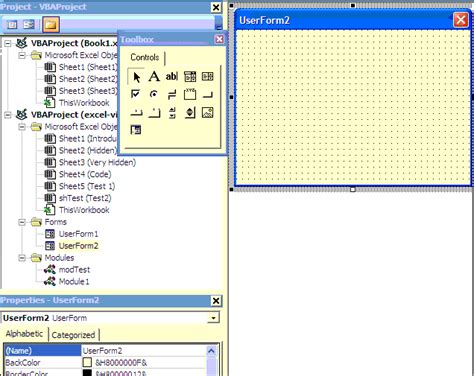Screen dimensions: 474x376
Task: Click the dotted design grid of UserForm2
Action: (x=353, y=107)
